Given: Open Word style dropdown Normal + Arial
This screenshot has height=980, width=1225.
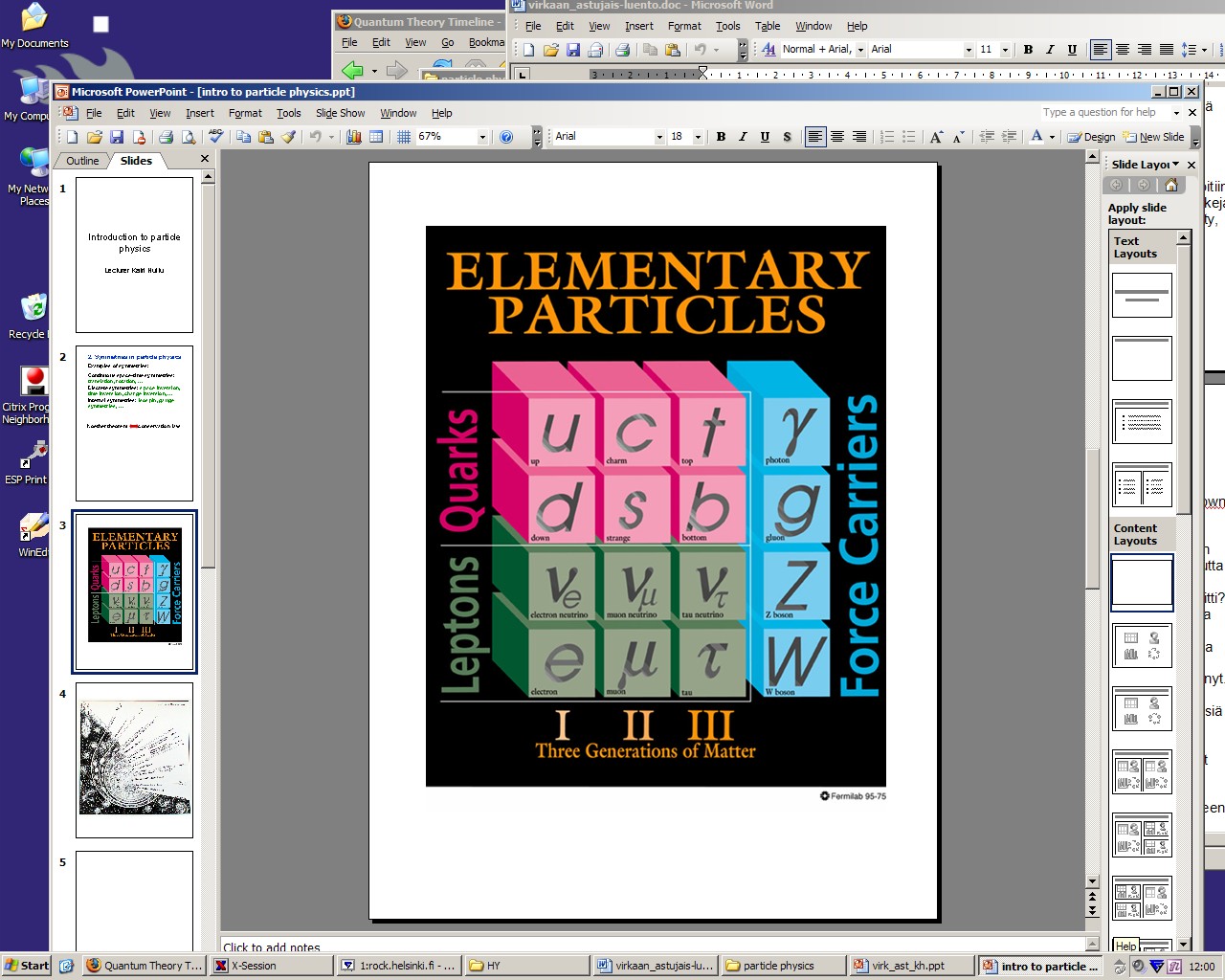Looking at the screenshot, I should click(860, 49).
